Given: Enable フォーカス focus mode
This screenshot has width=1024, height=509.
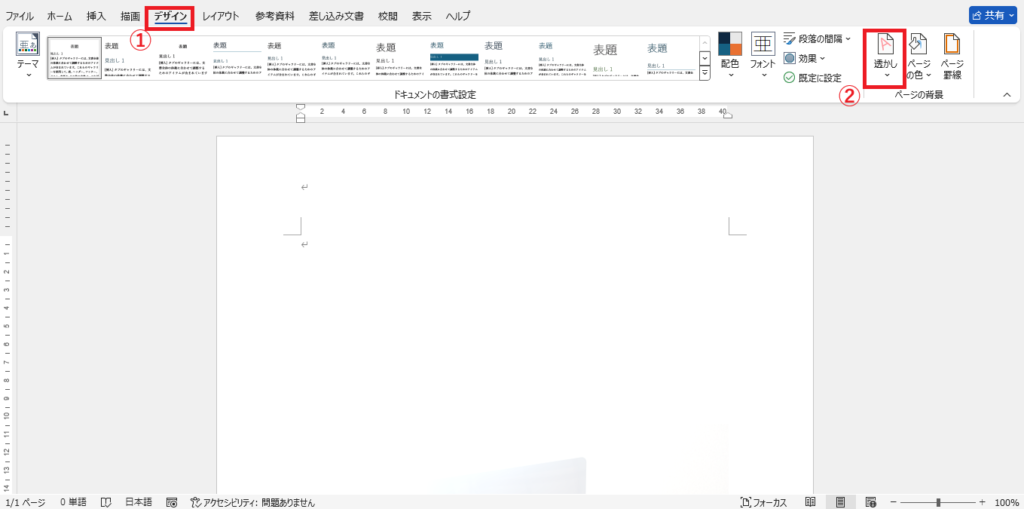Looking at the screenshot, I should point(763,502).
